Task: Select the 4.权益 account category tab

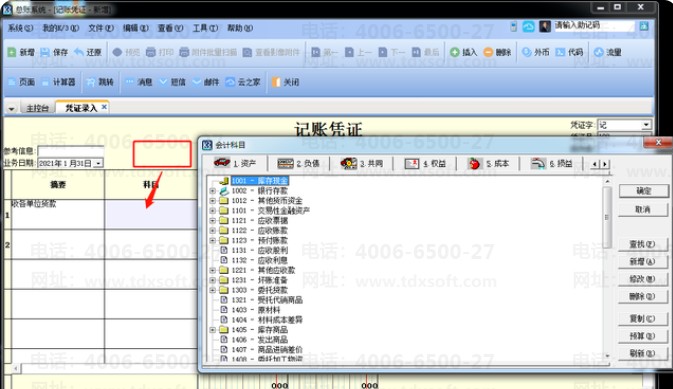Action: click(x=425, y=163)
